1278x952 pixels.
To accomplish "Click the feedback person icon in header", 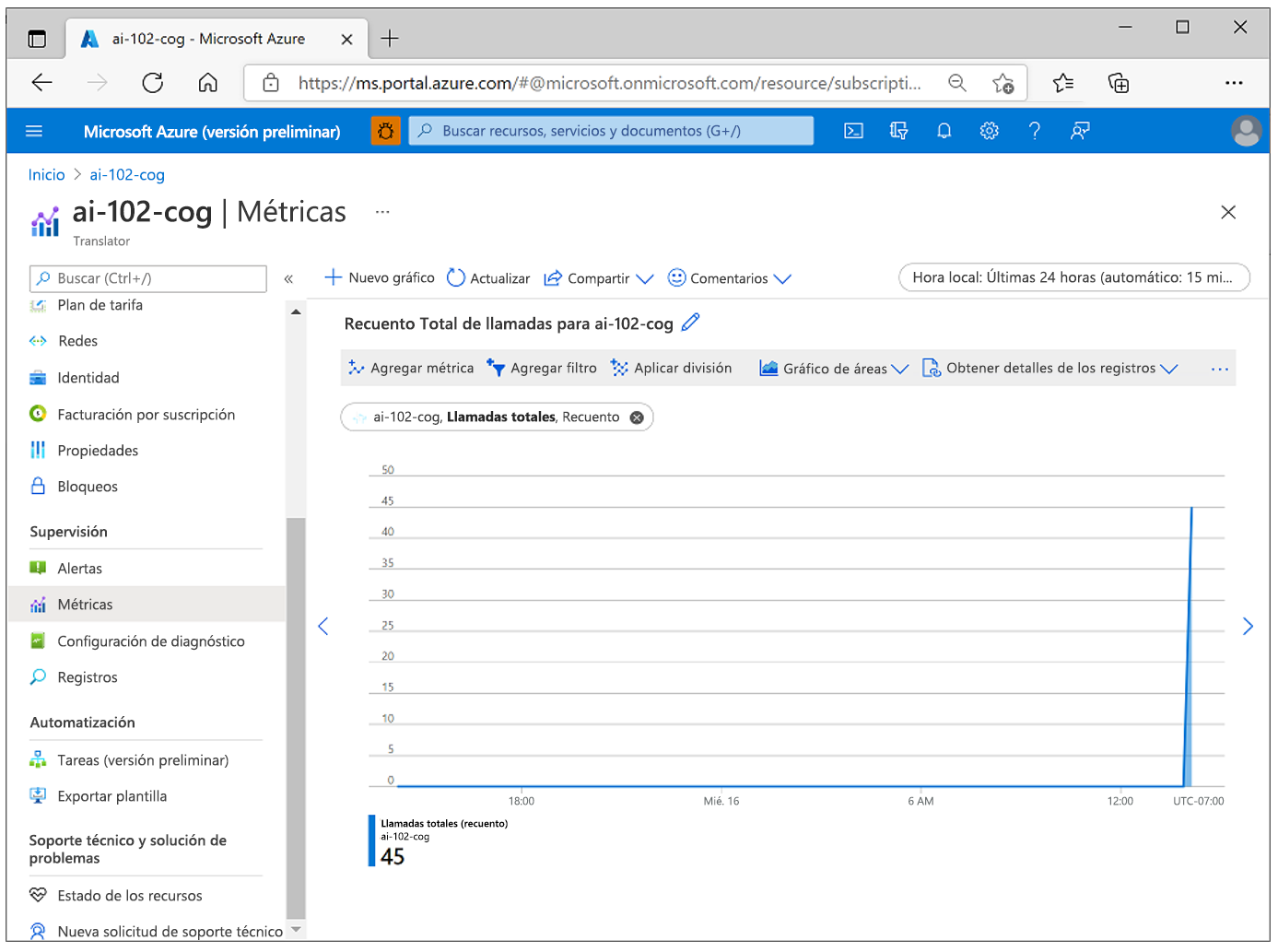I will click(x=1080, y=131).
